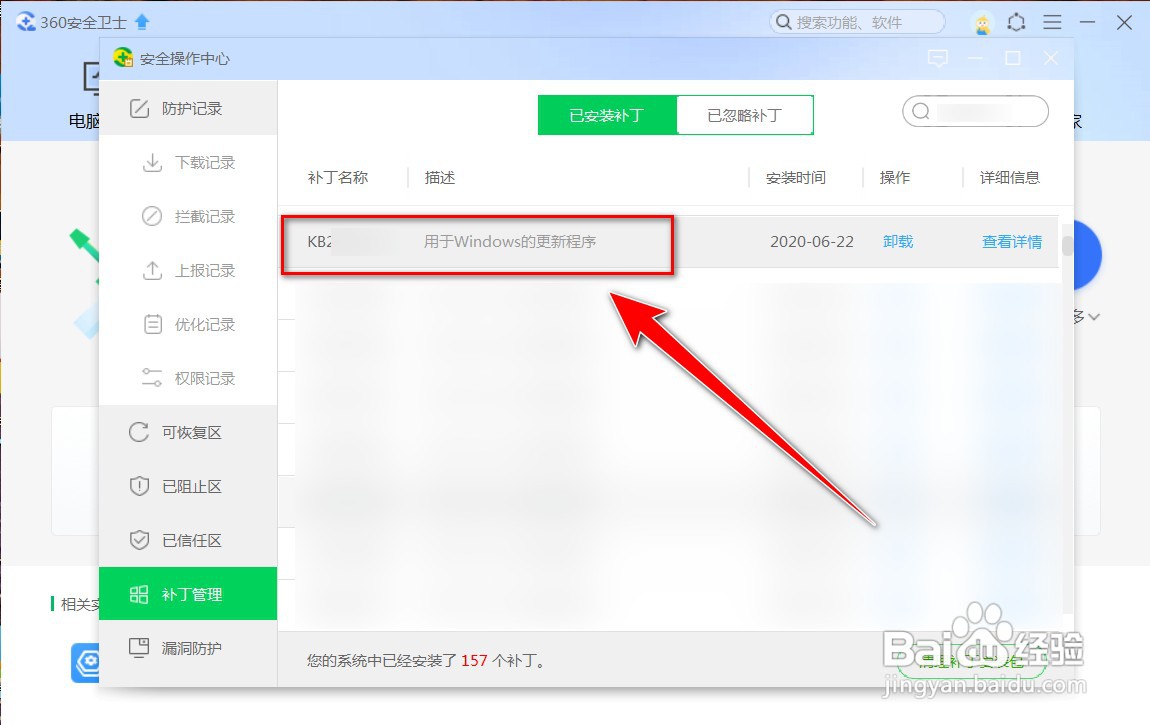Click the 漏洞防护 monitor icon
The height and width of the screenshot is (725, 1150).
pos(139,647)
